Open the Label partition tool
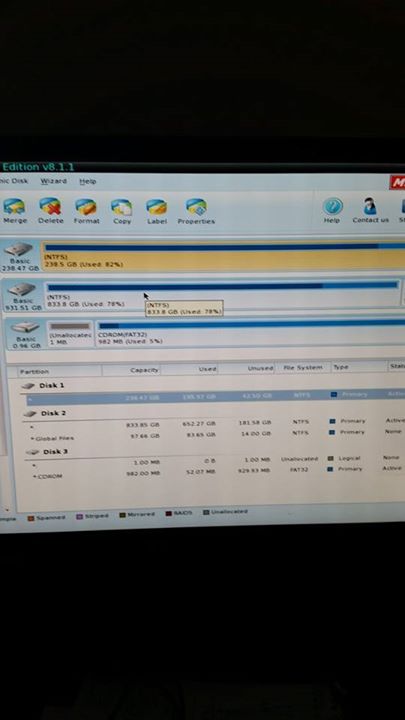Viewport: 405px width, 720px height. [157, 212]
